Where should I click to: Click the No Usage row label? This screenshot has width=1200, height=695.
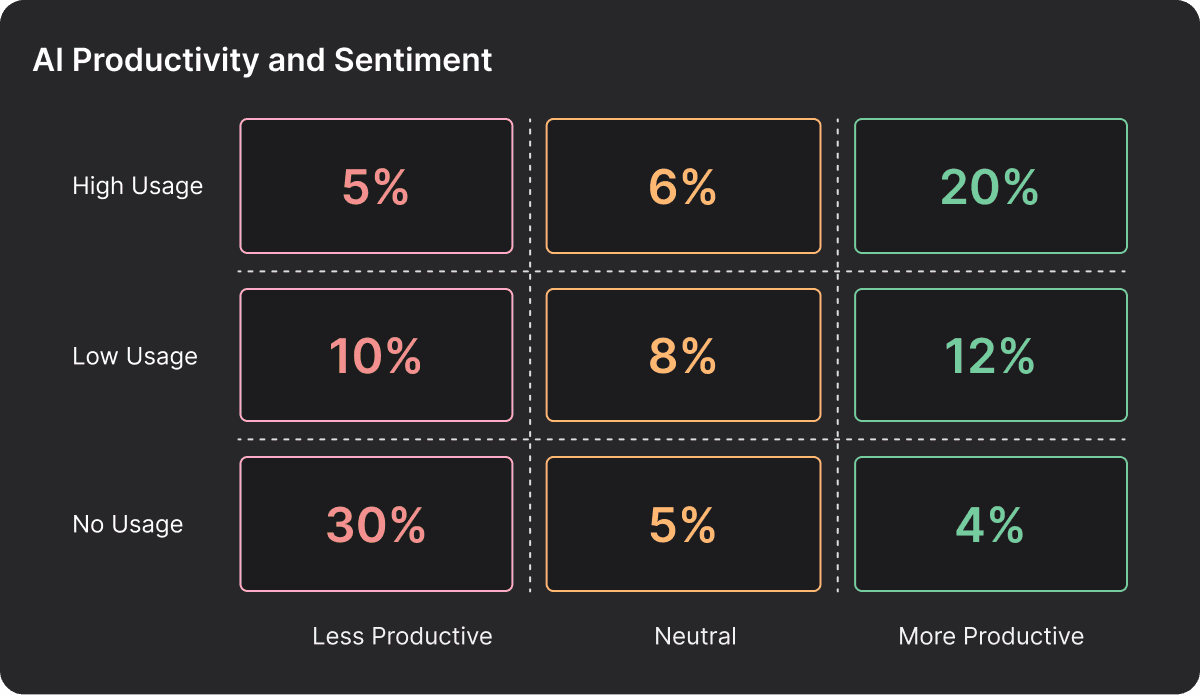point(128,524)
